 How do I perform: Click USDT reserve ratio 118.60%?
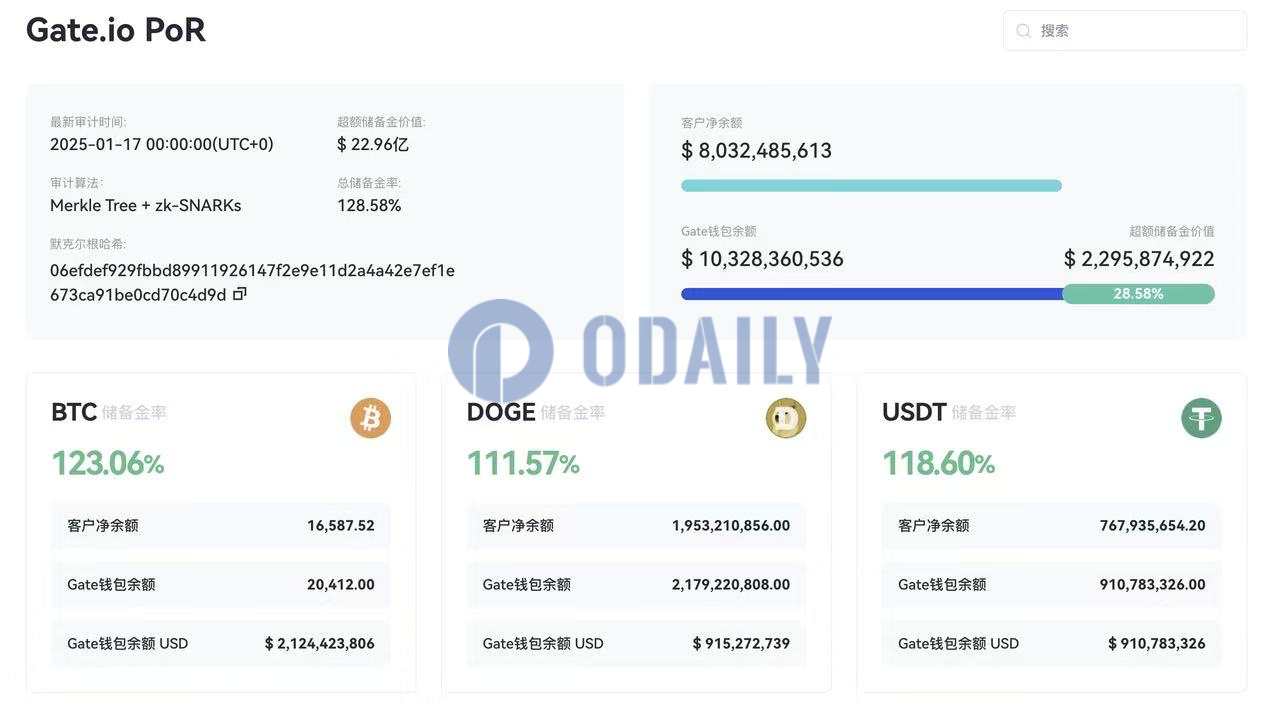click(x=938, y=463)
